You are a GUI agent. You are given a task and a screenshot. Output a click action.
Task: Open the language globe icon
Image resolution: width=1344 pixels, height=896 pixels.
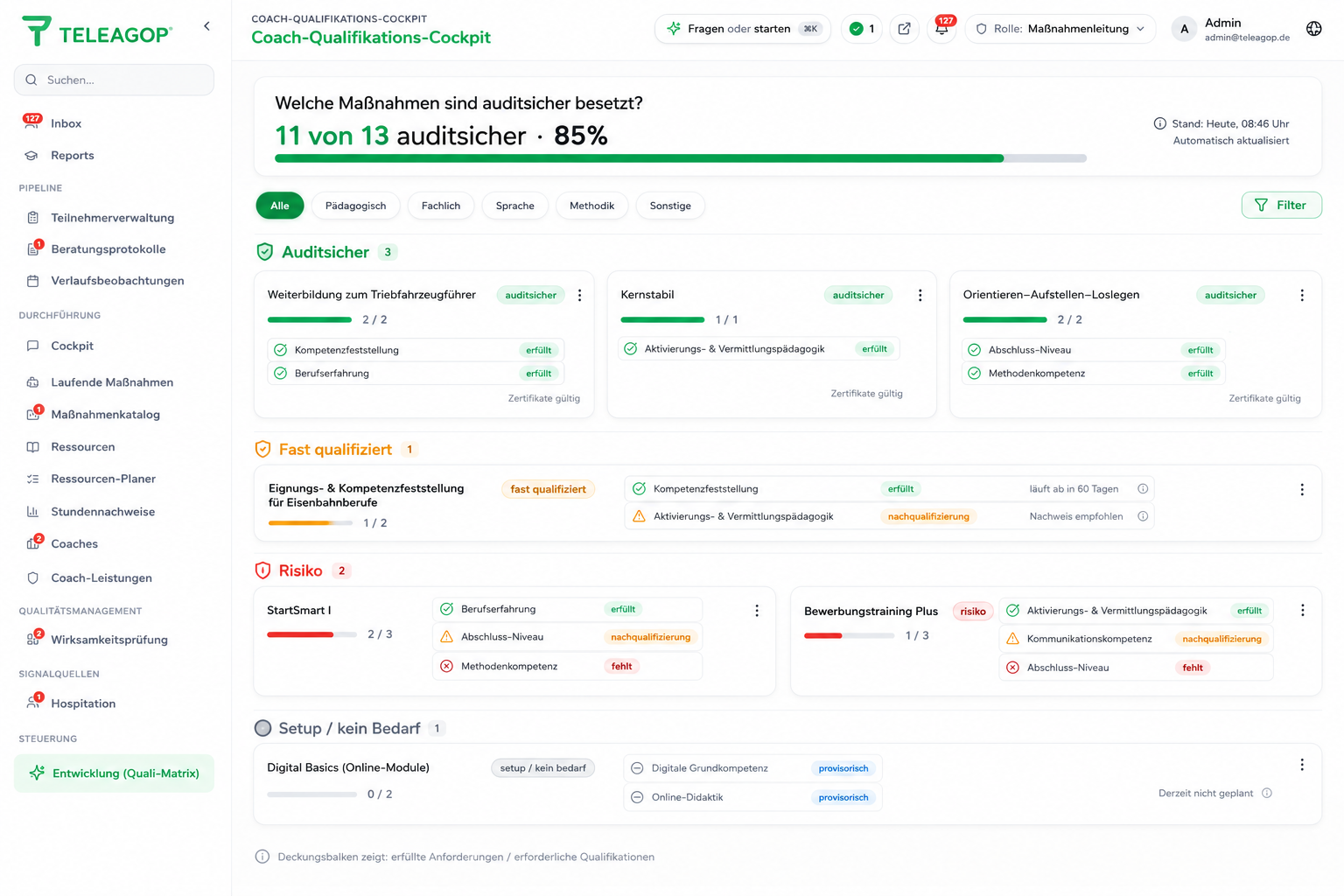pos(1313,29)
